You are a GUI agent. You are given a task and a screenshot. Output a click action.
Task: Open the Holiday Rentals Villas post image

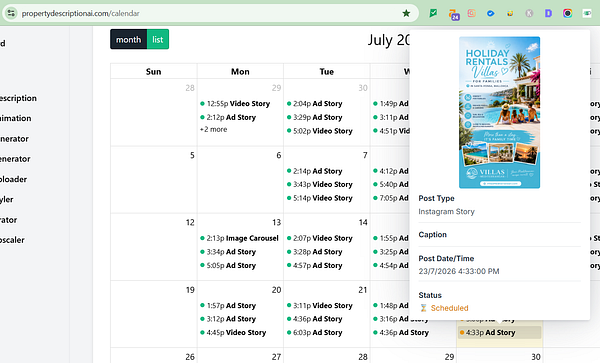(x=499, y=112)
